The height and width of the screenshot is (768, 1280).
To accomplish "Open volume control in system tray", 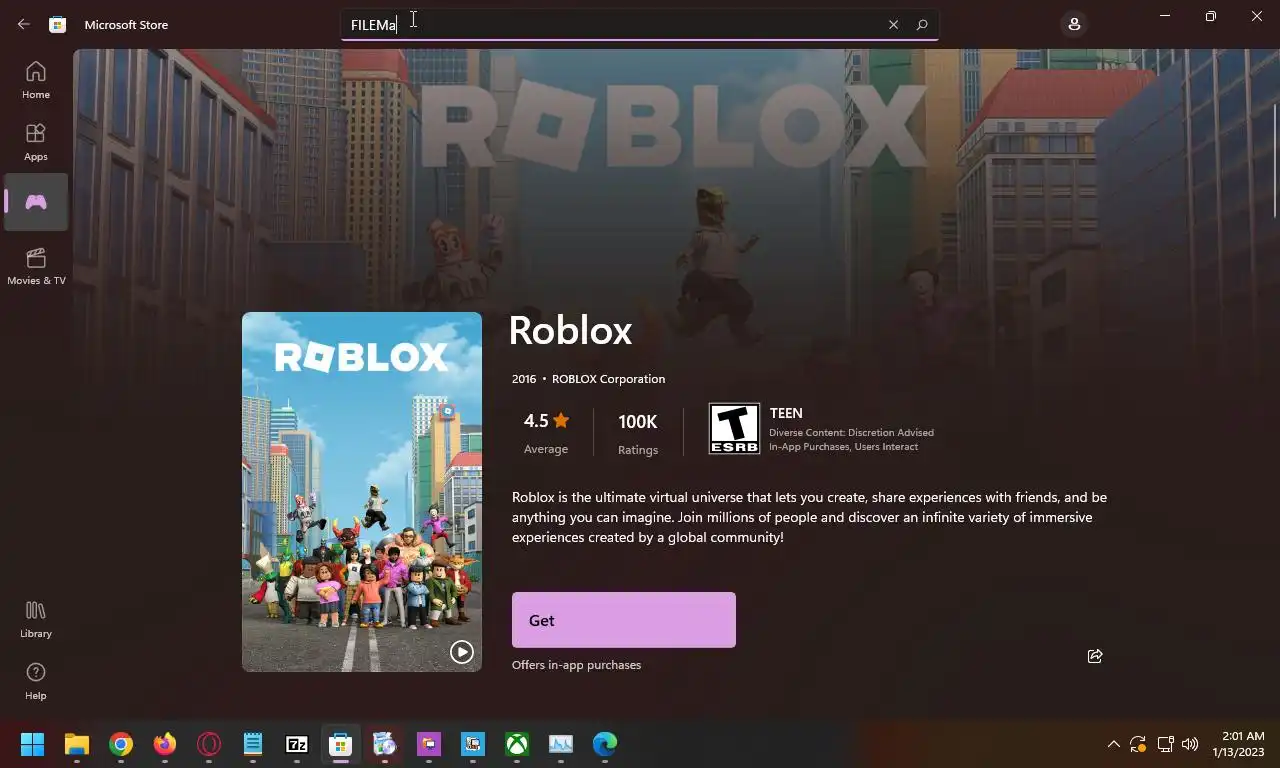I will tap(1190, 744).
